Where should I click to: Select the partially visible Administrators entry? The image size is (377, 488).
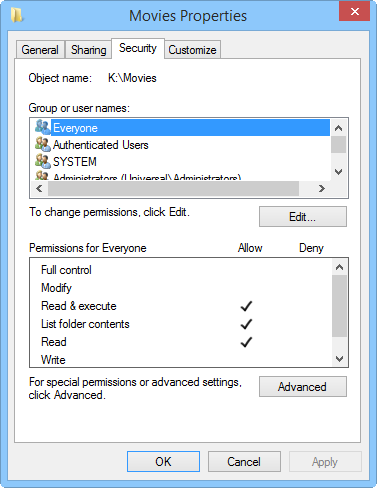click(147, 177)
